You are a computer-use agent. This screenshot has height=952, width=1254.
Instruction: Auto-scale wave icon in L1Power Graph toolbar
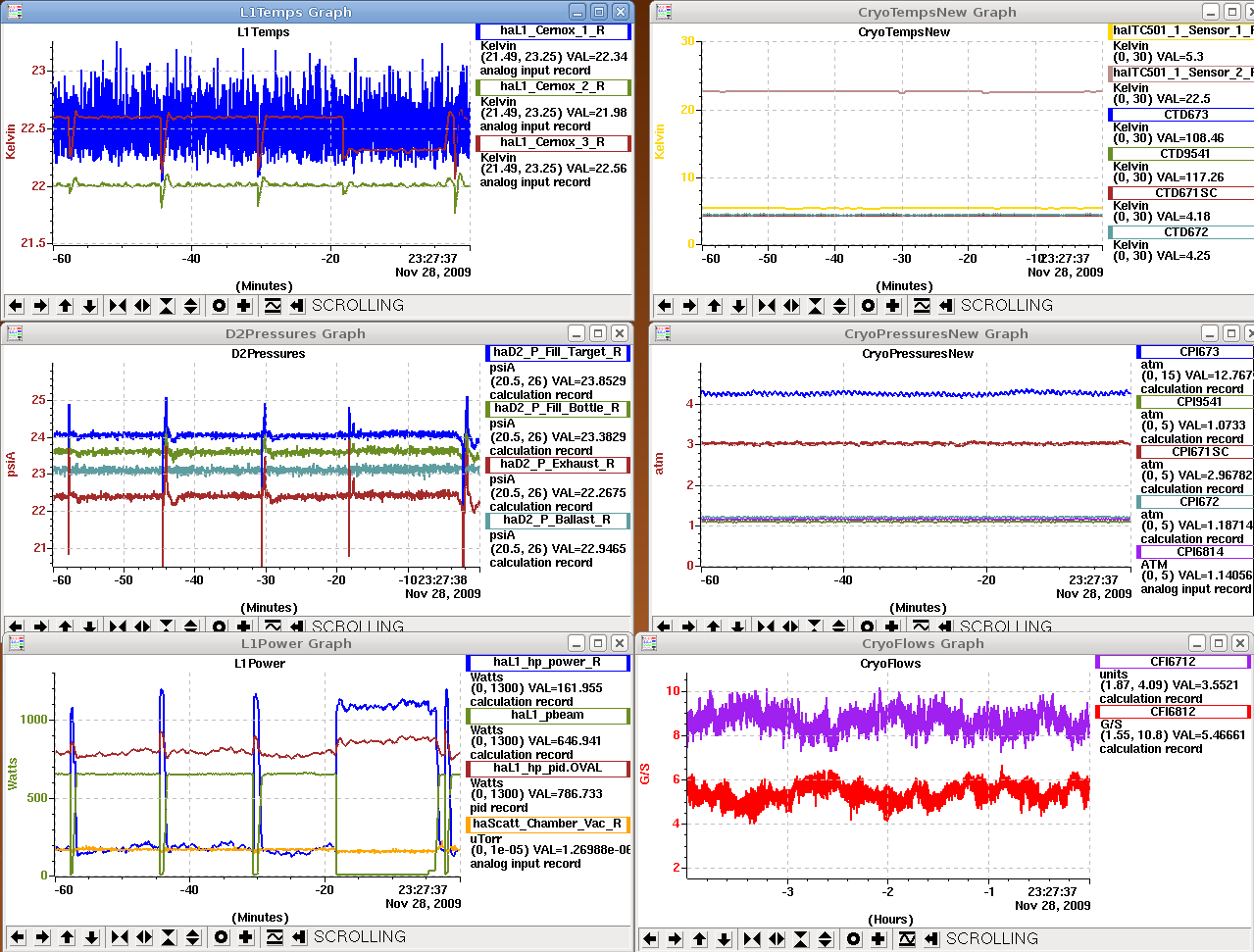[275, 937]
